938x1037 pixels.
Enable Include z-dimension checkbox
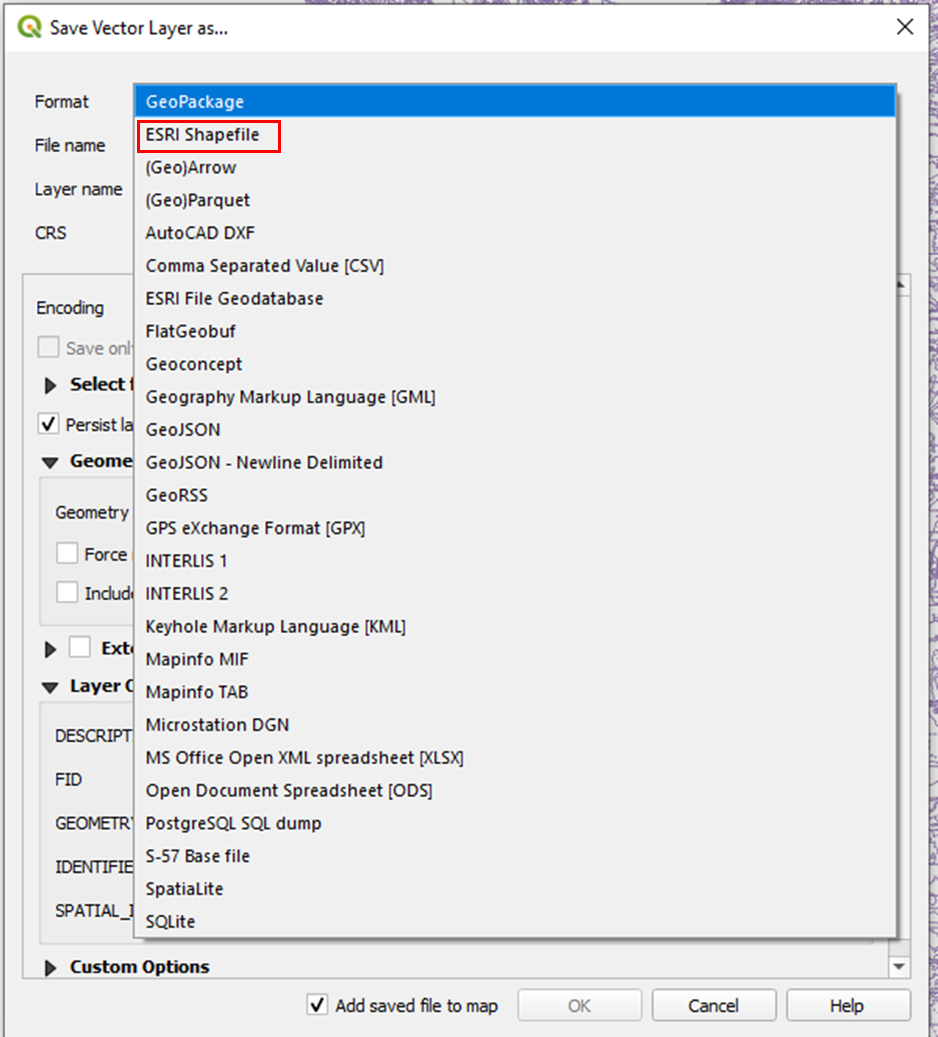pyautogui.click(x=67, y=593)
